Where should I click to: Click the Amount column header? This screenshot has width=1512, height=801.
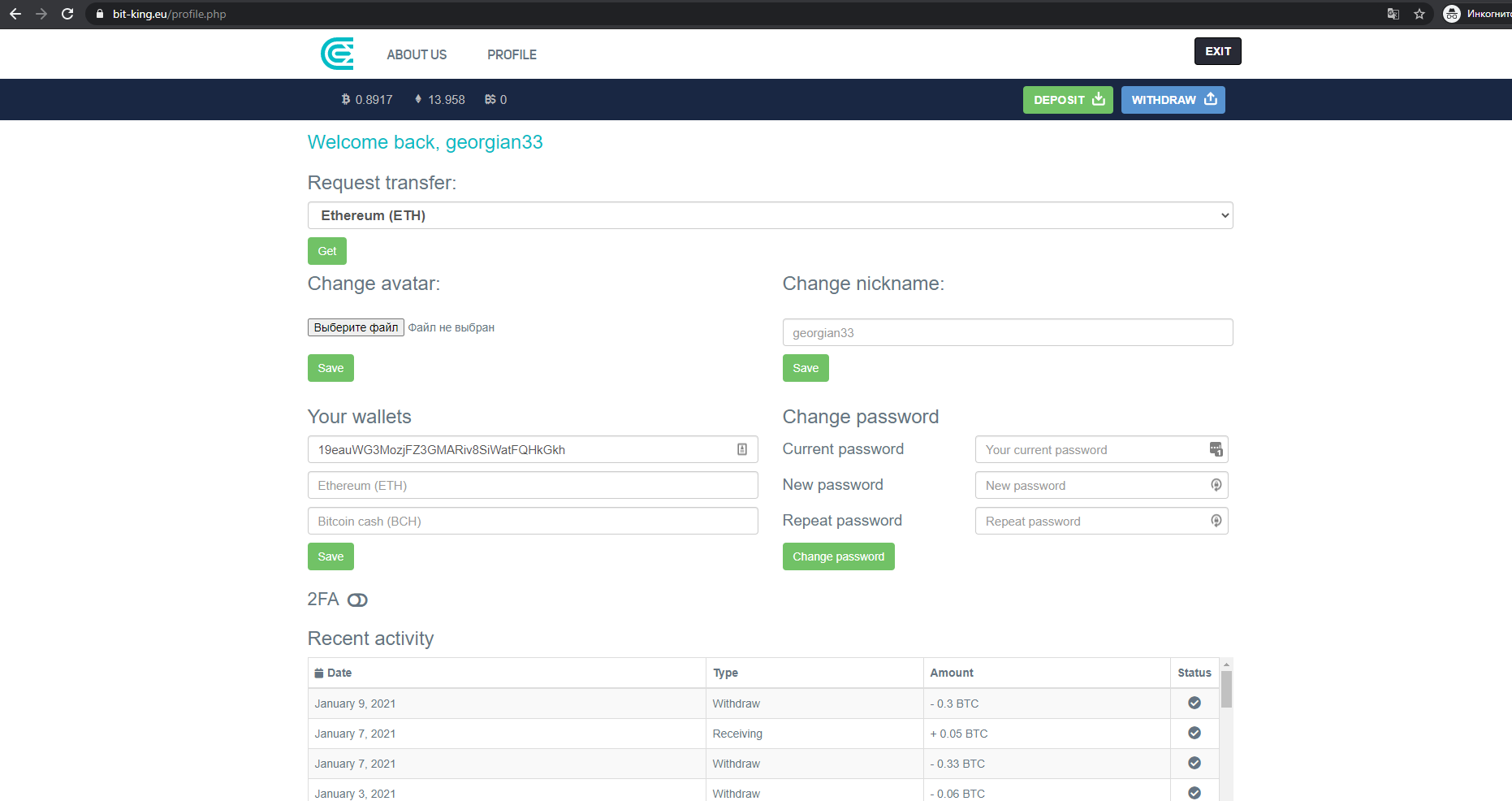[1047, 673]
